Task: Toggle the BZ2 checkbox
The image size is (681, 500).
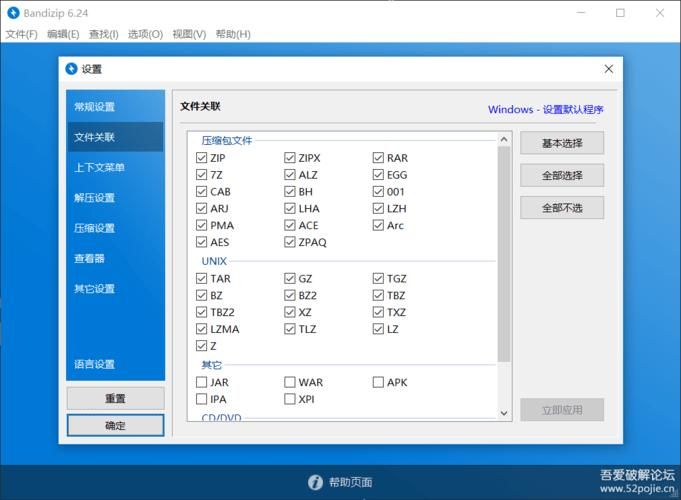Action: pyautogui.click(x=290, y=295)
